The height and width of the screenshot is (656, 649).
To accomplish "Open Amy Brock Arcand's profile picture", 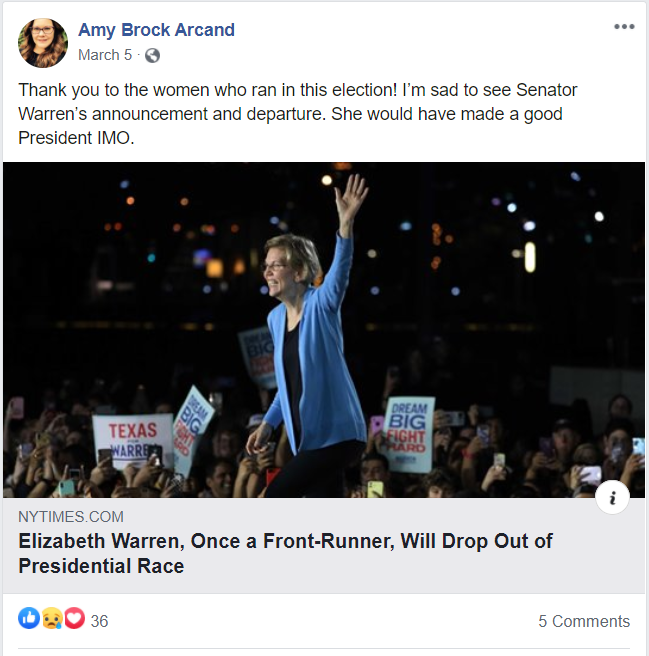I will pos(43,43).
